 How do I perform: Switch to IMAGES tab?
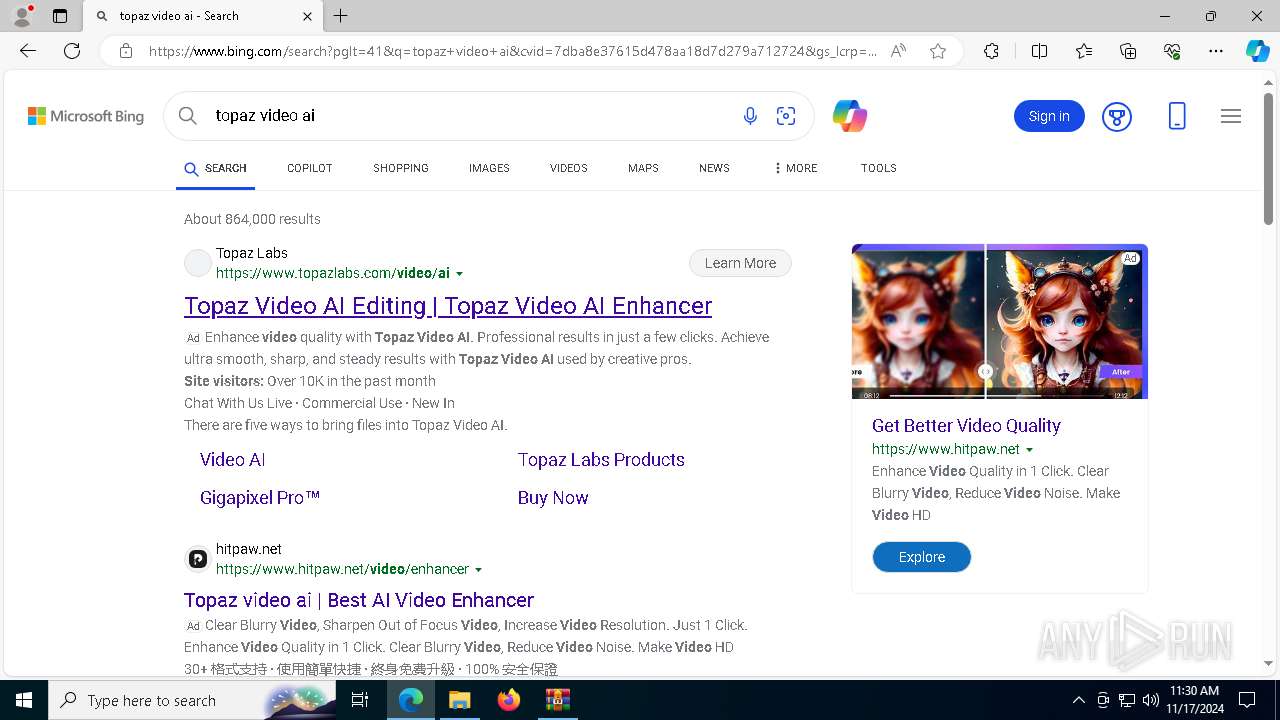(489, 168)
